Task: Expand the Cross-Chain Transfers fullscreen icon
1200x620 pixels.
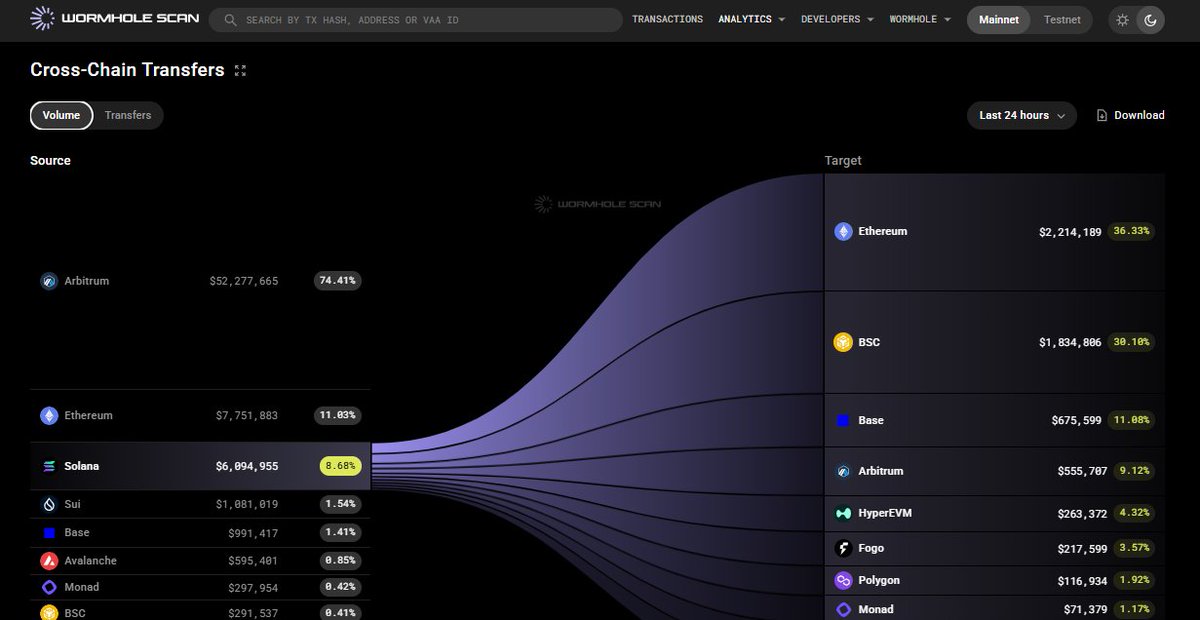Action: coord(240,70)
